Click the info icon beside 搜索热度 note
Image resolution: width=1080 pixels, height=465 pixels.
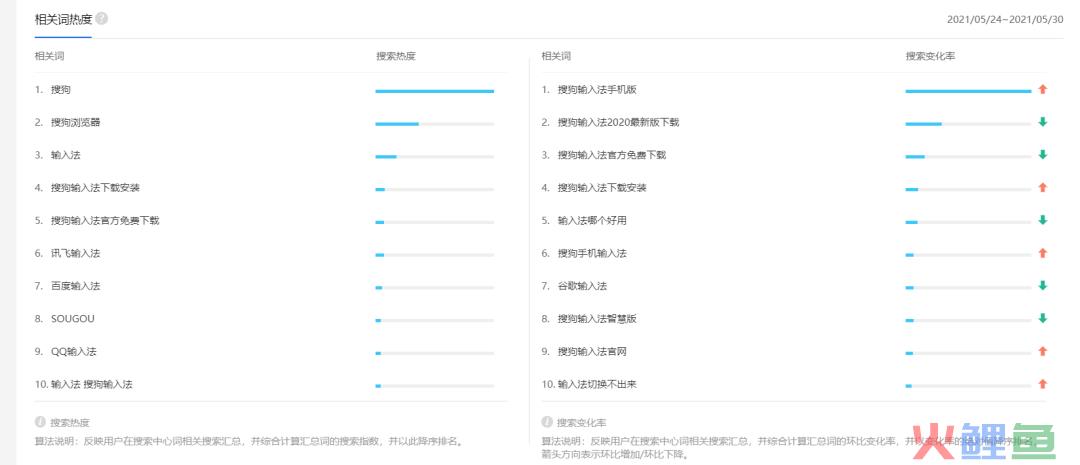click(40, 422)
